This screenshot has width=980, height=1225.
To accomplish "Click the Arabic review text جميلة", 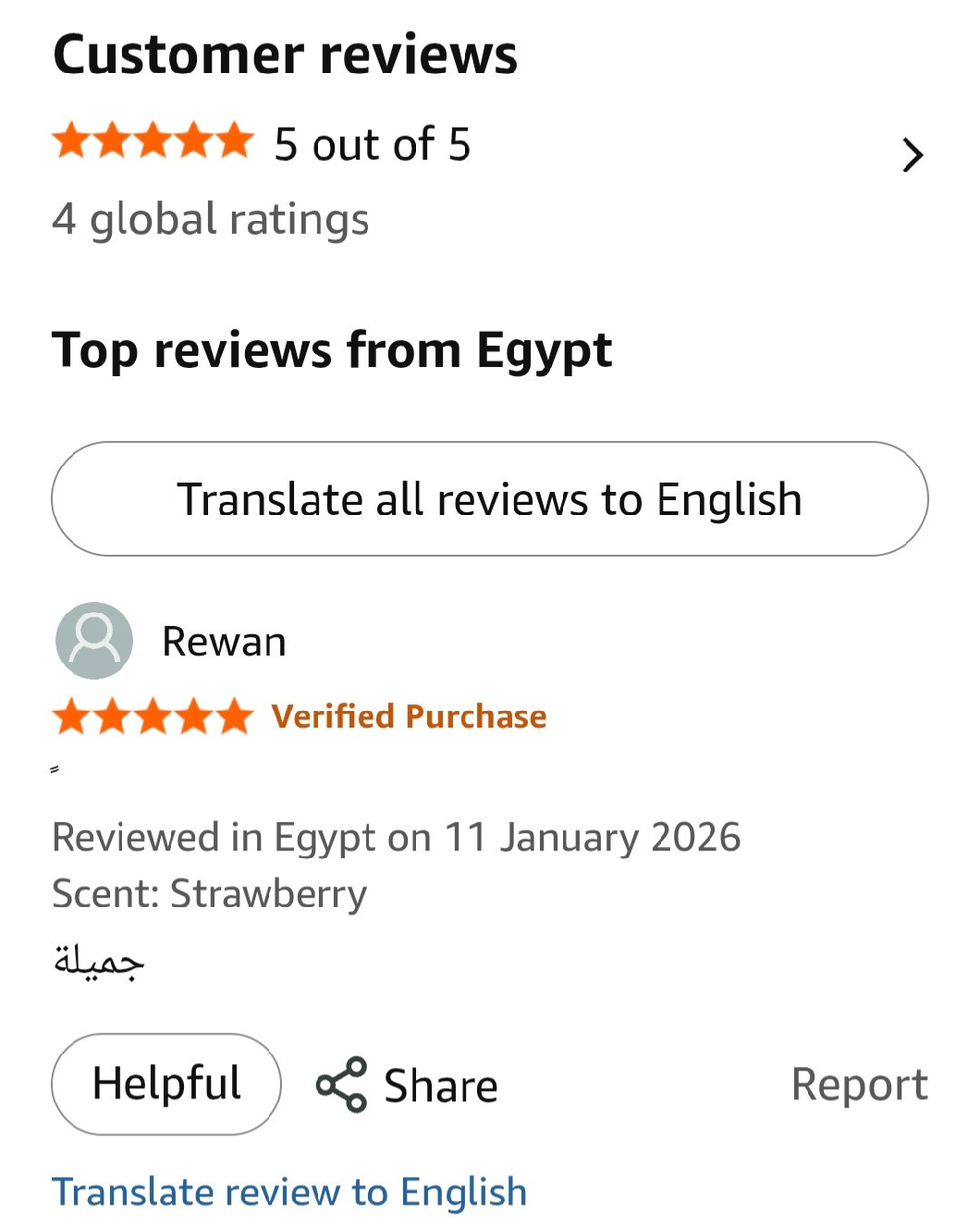I will coord(98,958).
